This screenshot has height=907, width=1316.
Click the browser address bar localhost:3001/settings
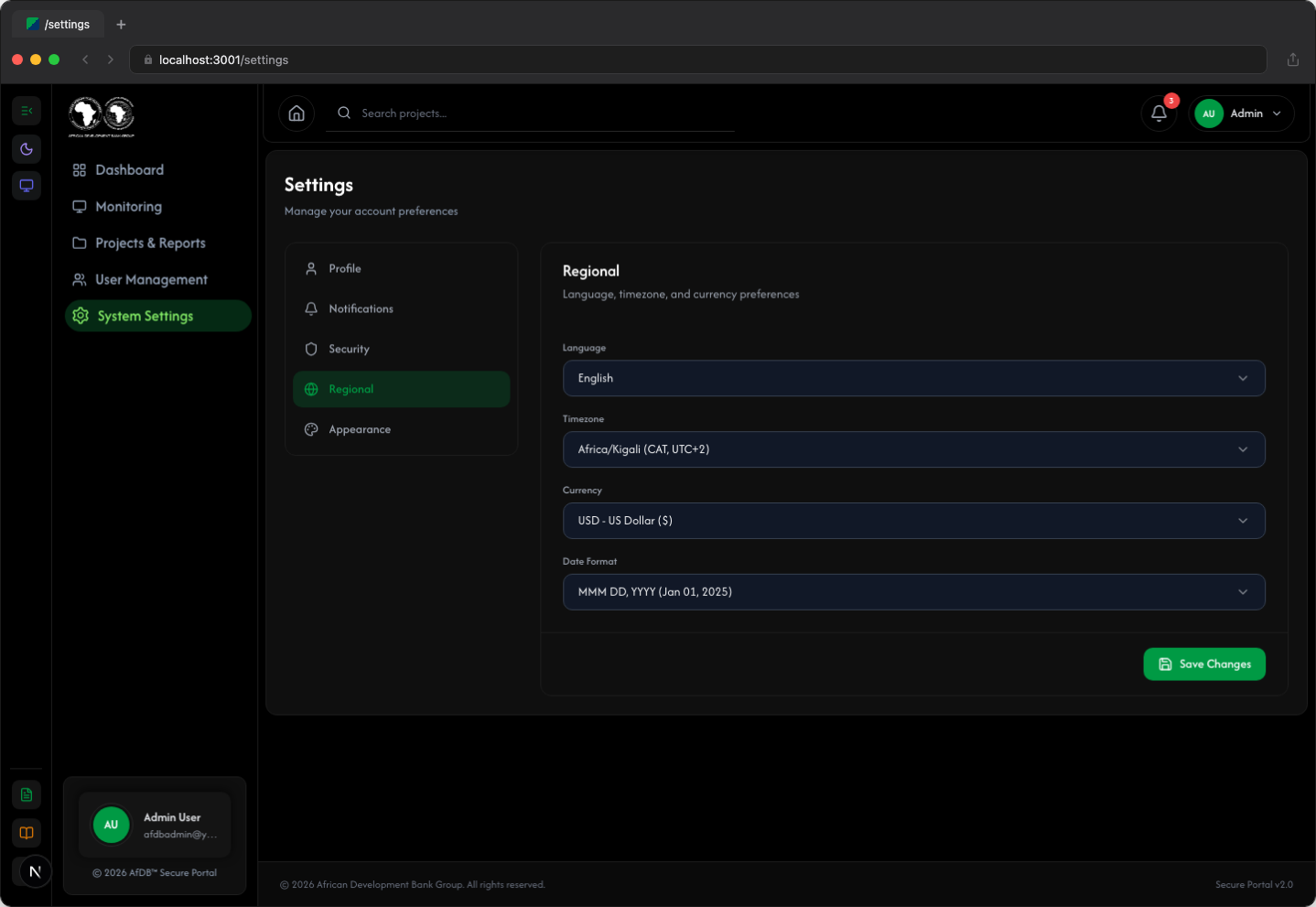pyautogui.click(x=697, y=59)
